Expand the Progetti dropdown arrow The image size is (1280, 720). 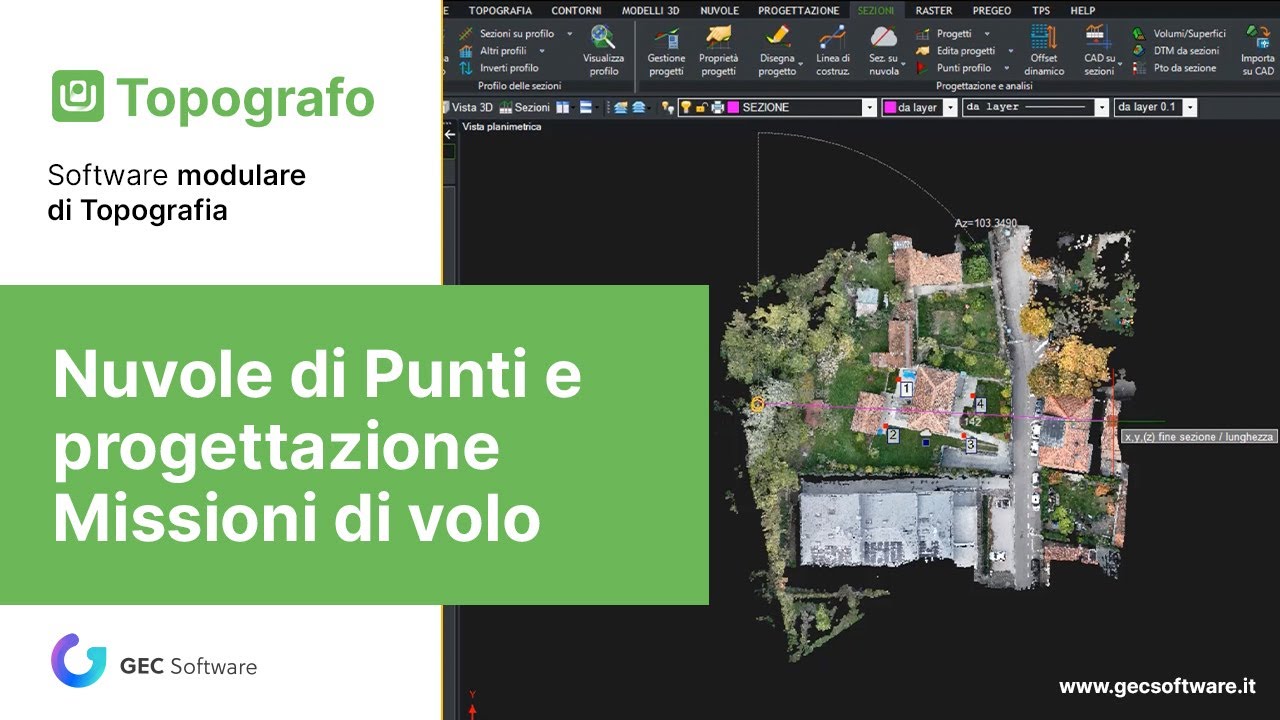[987, 34]
